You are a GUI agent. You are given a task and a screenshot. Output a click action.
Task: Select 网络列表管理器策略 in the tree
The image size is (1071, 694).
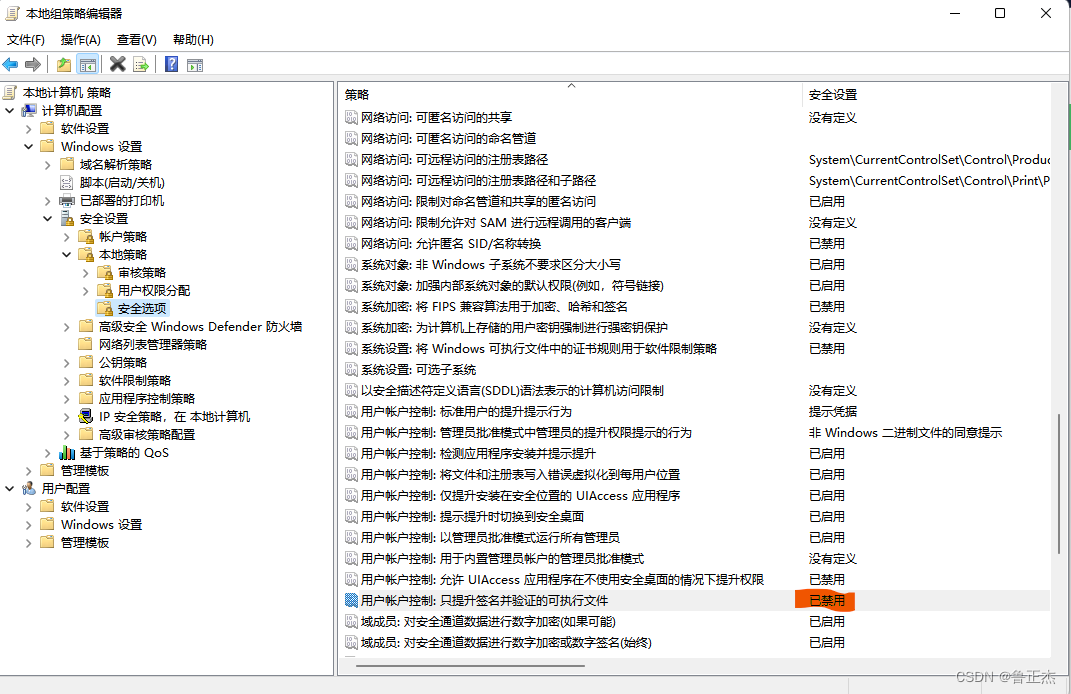click(152, 344)
